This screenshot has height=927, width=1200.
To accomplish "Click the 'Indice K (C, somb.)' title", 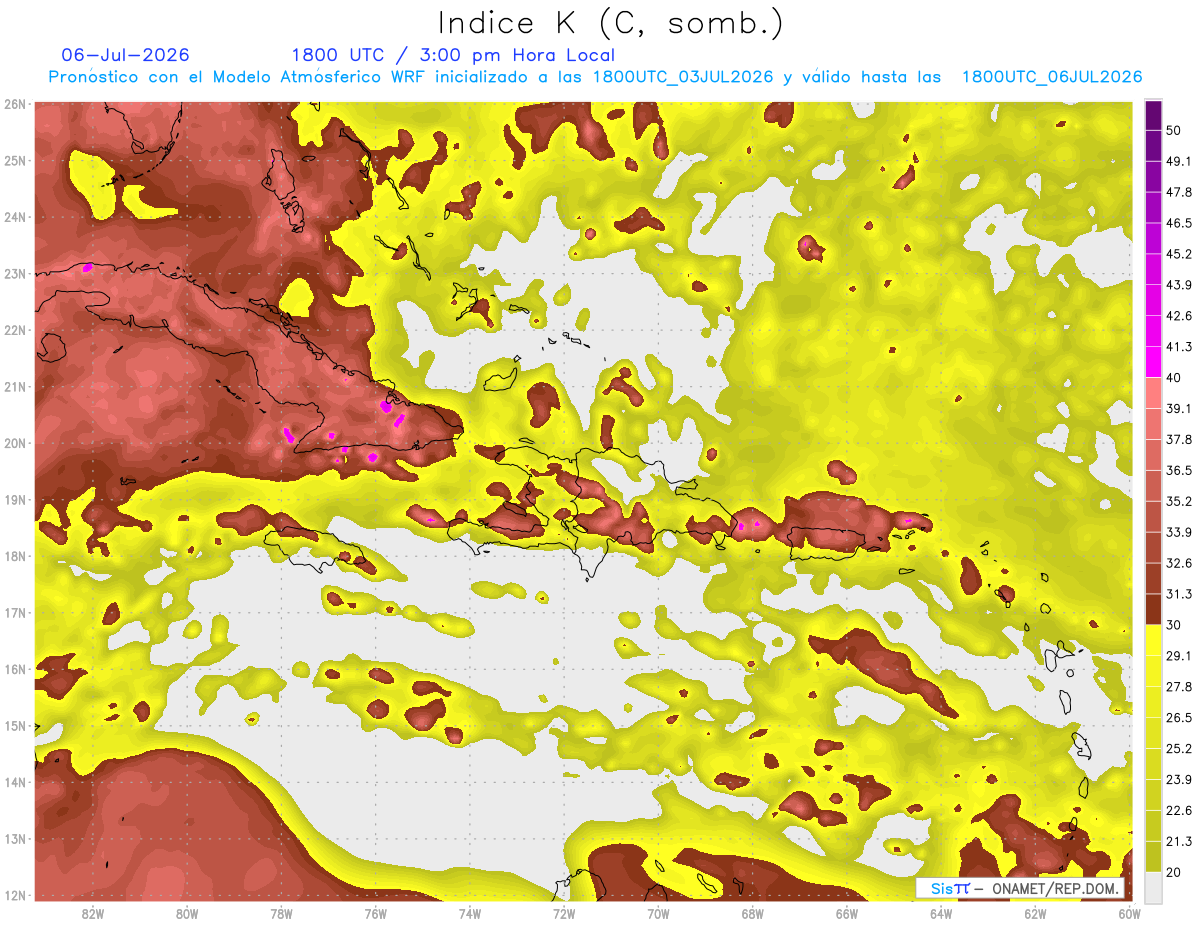I will [610, 23].
